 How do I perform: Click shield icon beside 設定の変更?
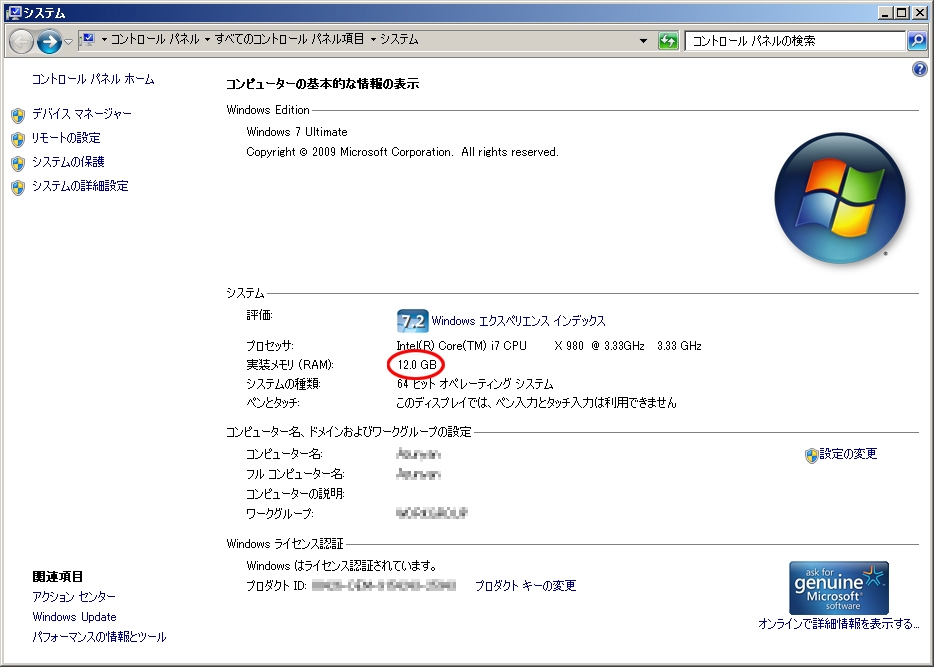811,456
